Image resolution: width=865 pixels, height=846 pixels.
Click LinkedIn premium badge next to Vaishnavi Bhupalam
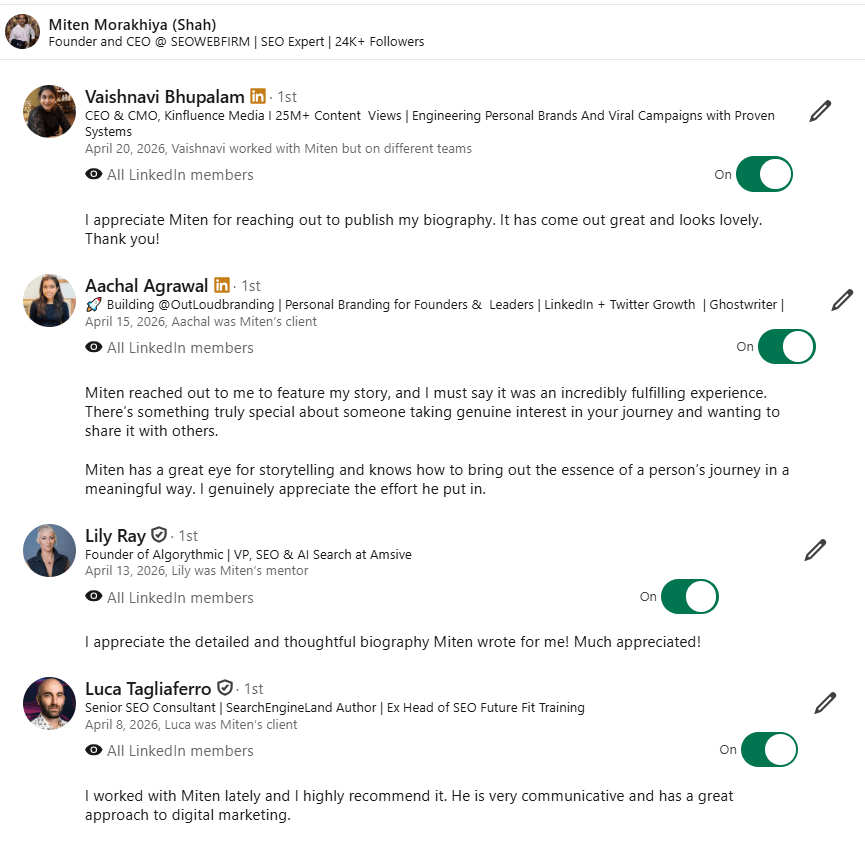point(258,97)
